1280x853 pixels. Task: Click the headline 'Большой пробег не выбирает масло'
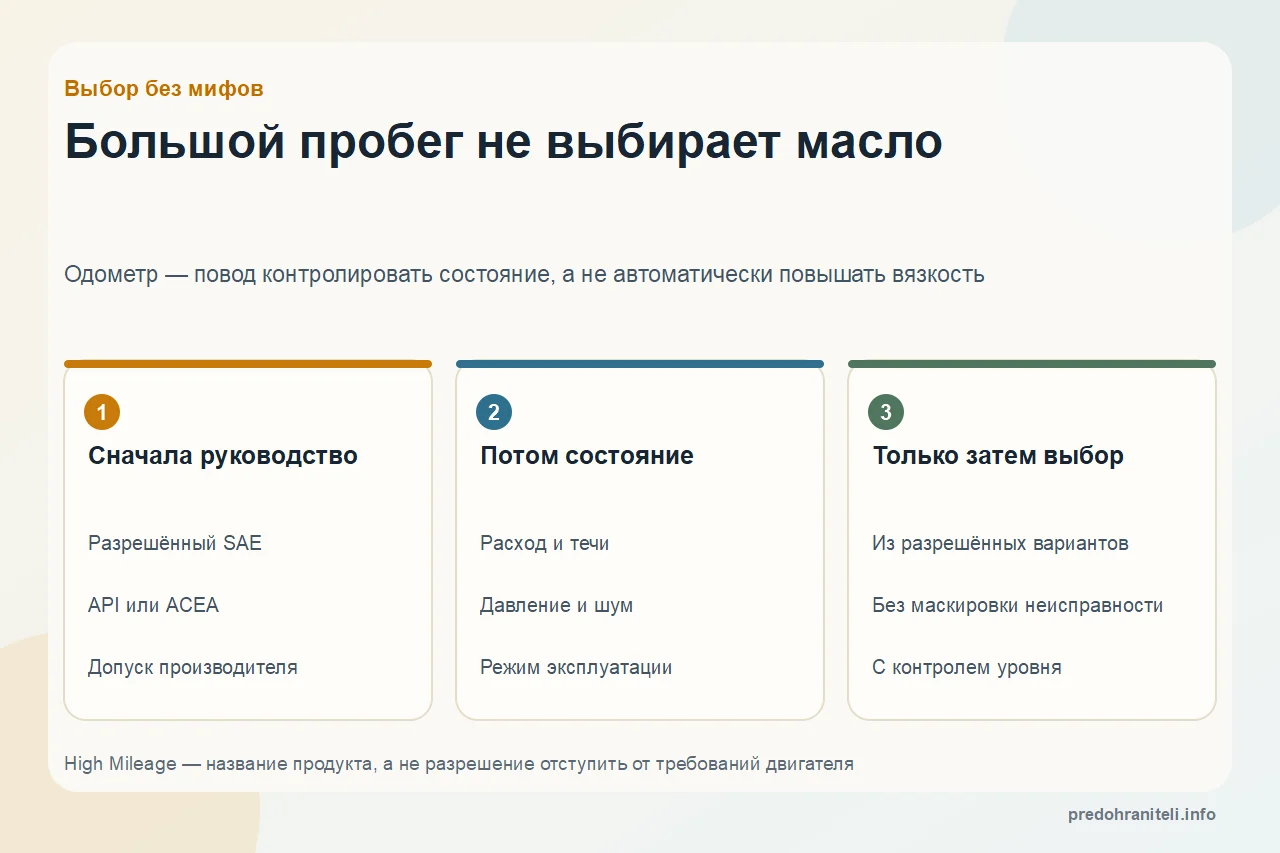click(503, 142)
